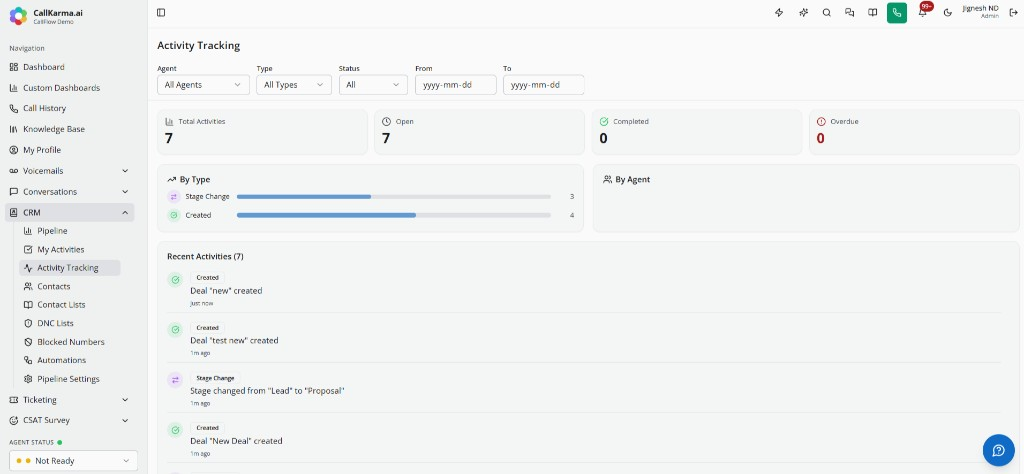Open the sparkles AI assistant icon
1024x474 pixels.
[803, 12]
